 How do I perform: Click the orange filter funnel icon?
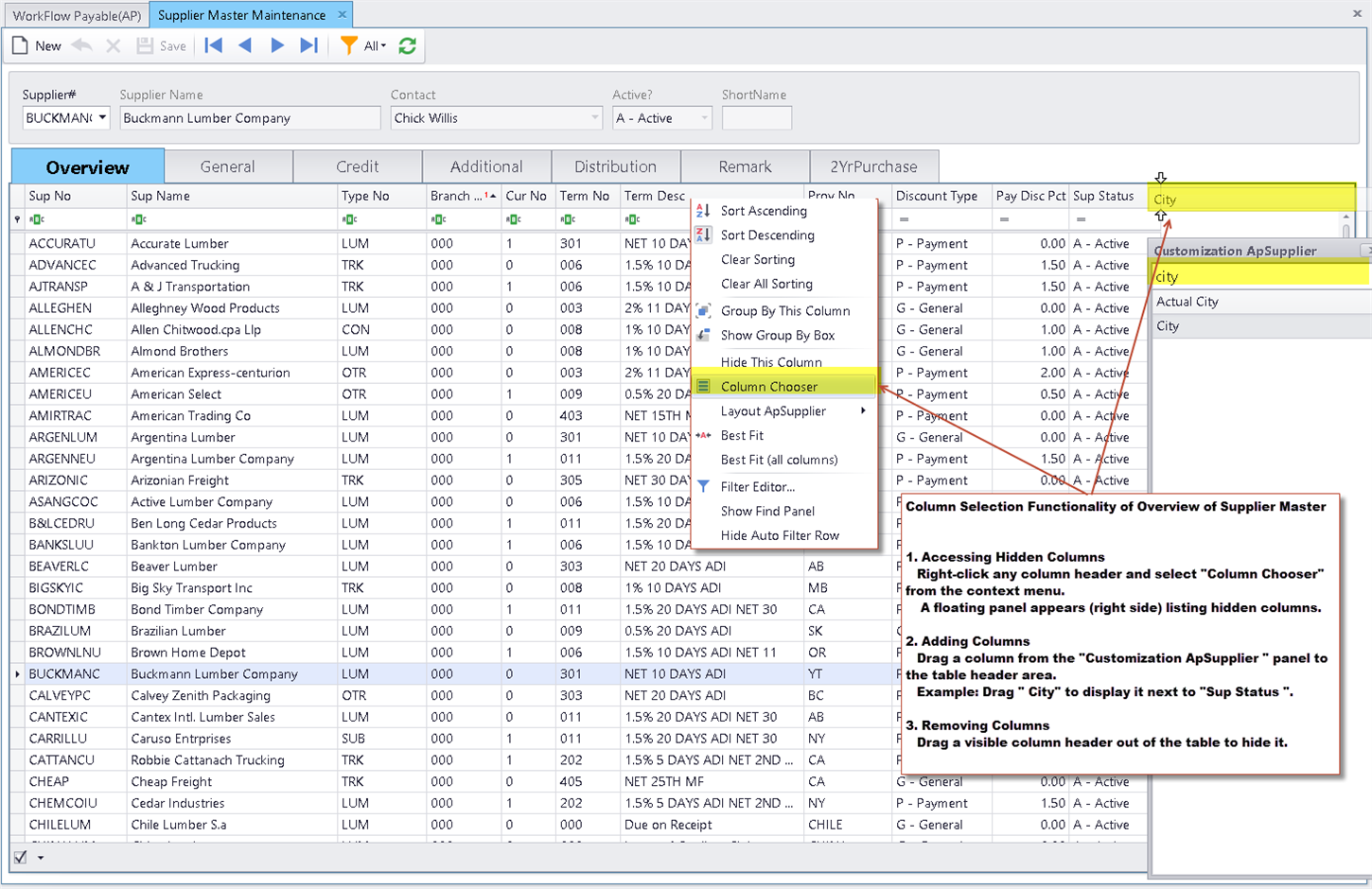pos(348,45)
